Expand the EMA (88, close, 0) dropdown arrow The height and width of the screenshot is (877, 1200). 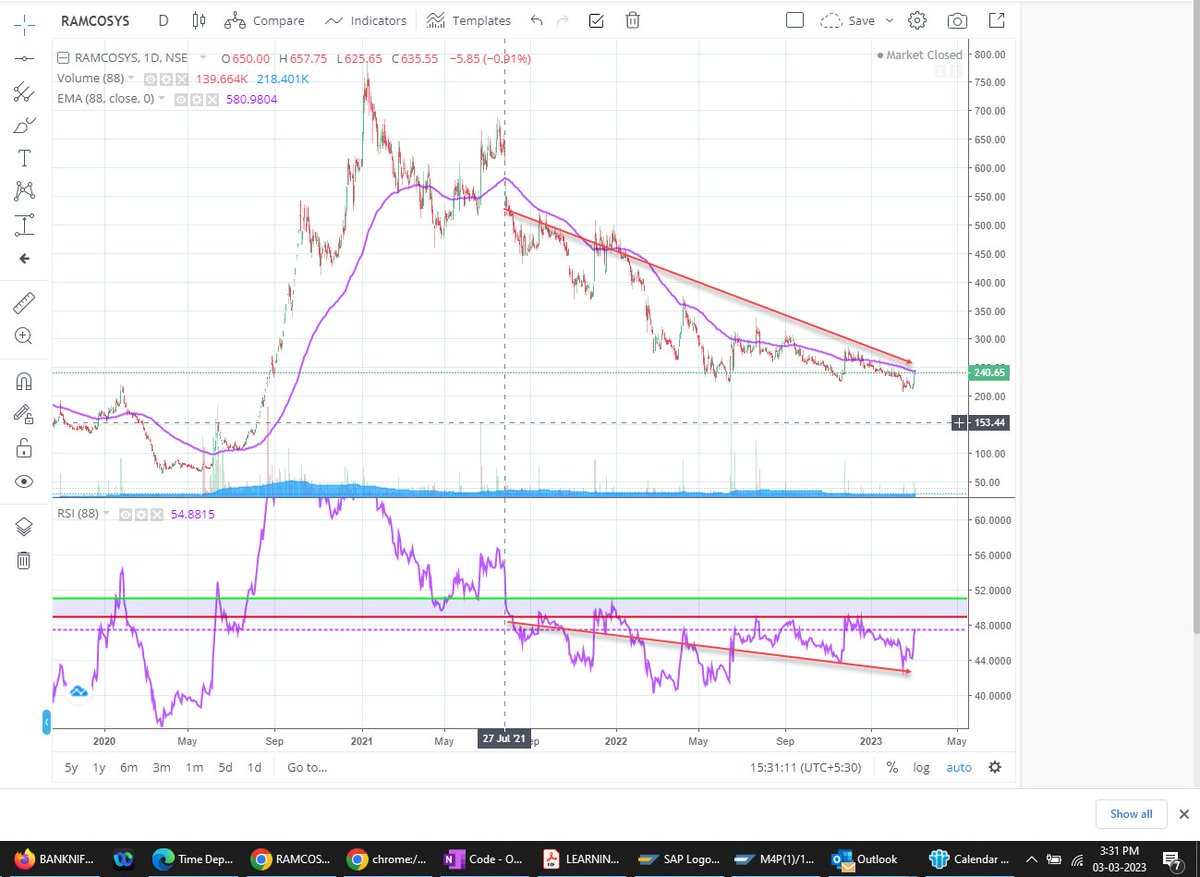point(164,99)
